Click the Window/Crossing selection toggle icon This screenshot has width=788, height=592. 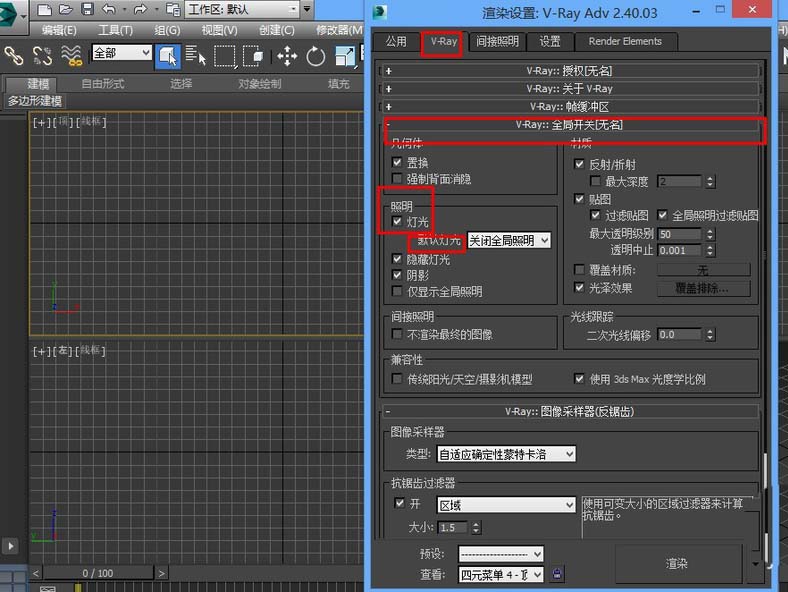(x=253, y=56)
